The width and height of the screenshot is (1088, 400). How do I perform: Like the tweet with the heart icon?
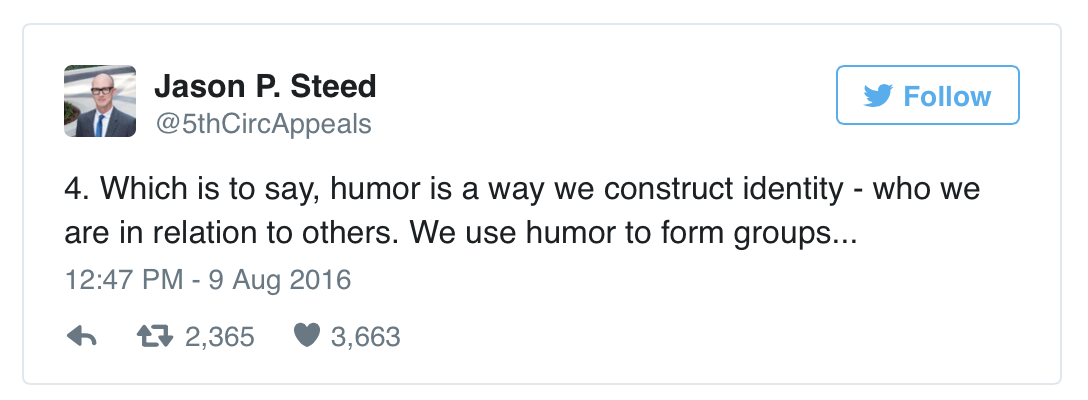pyautogui.click(x=306, y=338)
